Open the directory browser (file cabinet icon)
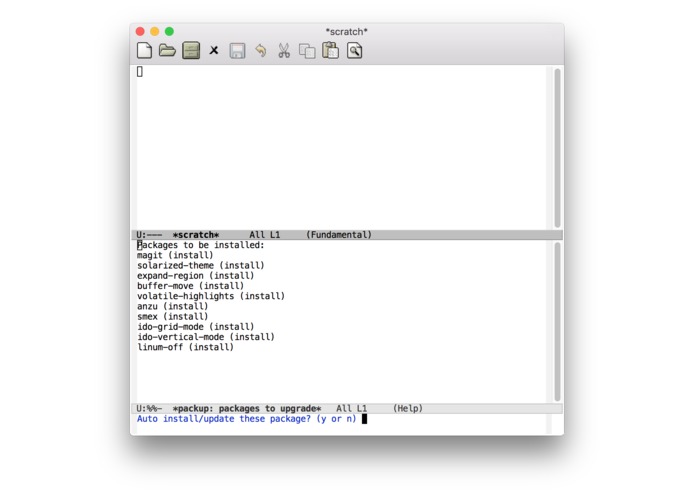 tap(191, 51)
